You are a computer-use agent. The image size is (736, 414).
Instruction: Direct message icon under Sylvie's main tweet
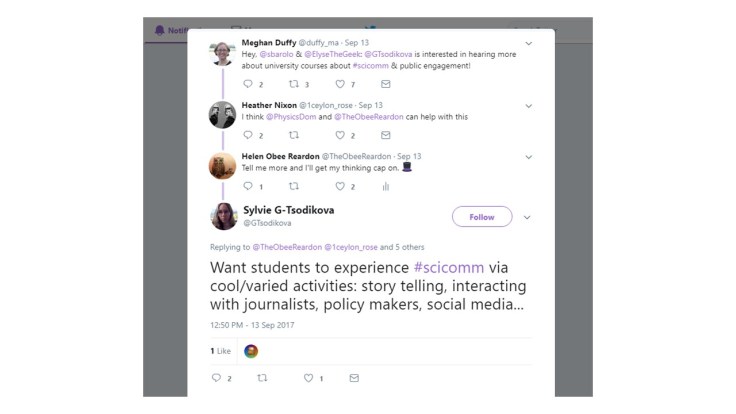click(354, 378)
